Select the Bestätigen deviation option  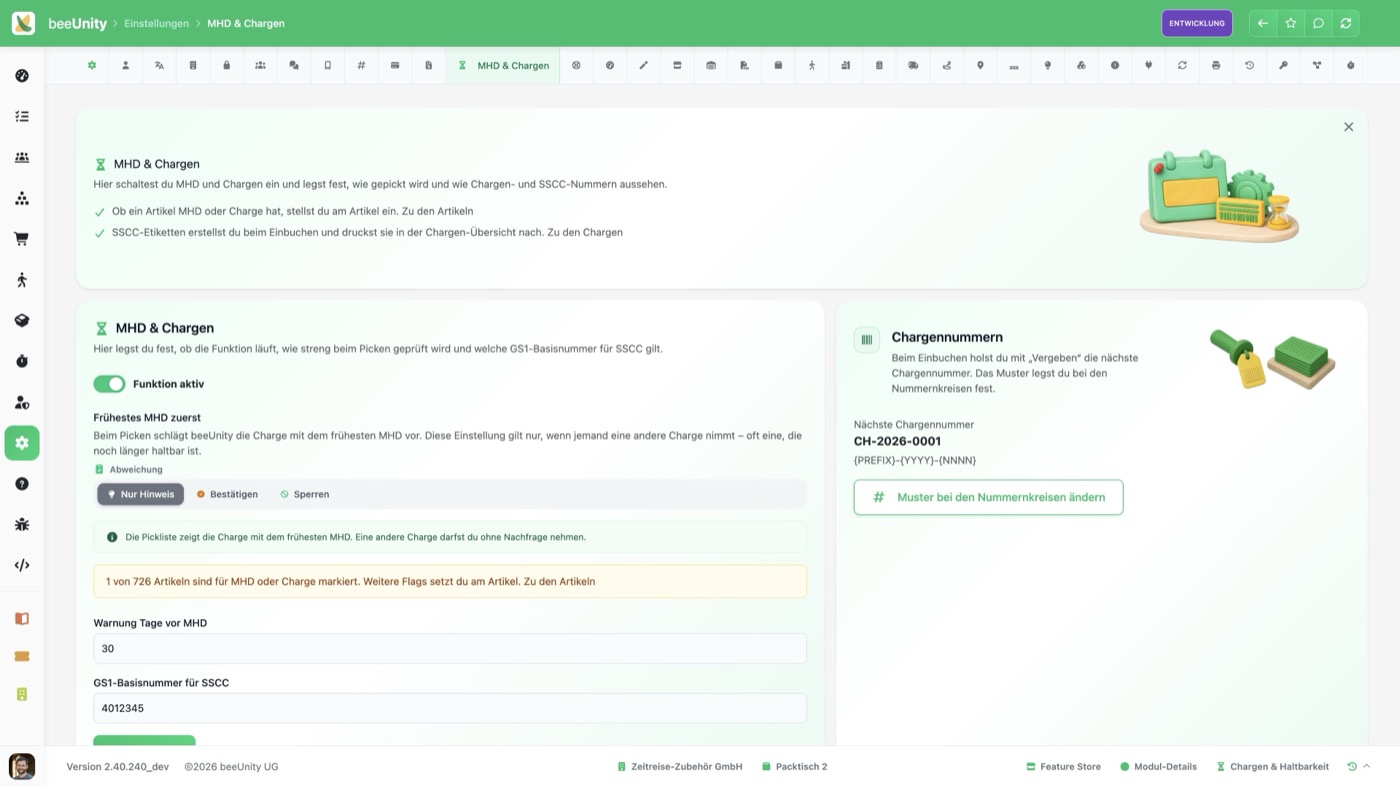point(227,494)
